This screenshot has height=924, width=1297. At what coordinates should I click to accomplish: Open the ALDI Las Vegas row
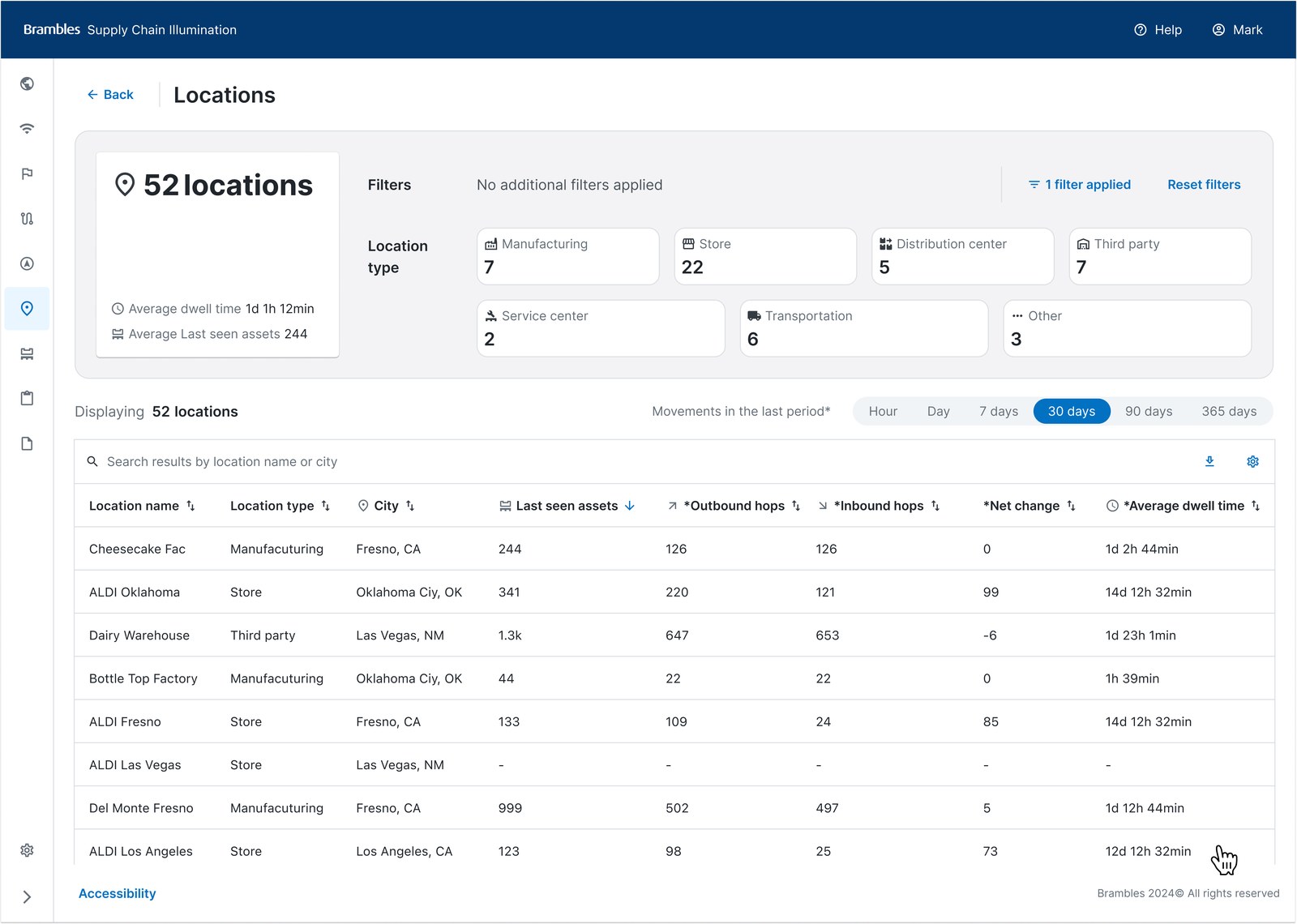pyautogui.click(x=674, y=764)
